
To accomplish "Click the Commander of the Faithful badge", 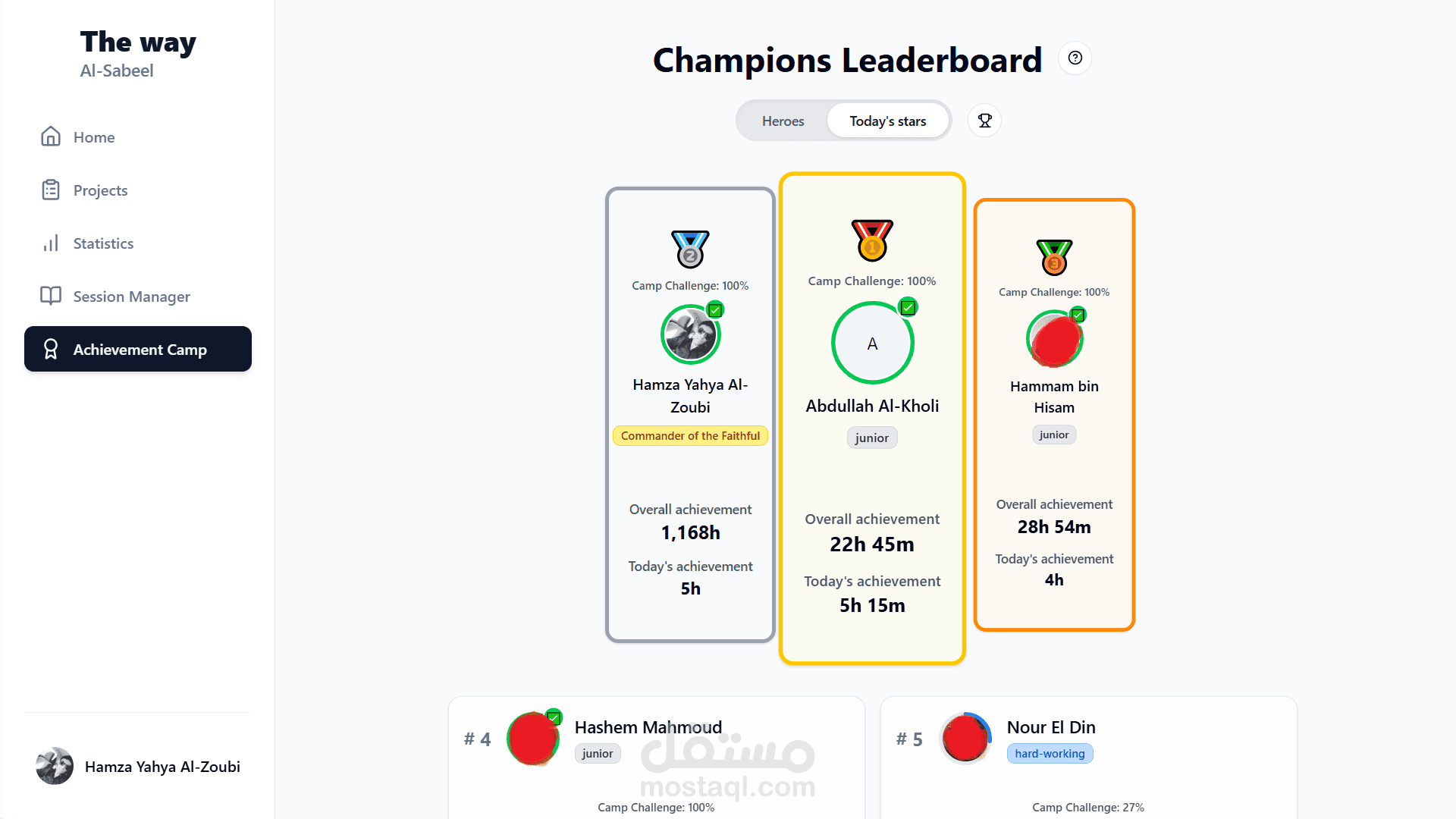I will pos(690,435).
